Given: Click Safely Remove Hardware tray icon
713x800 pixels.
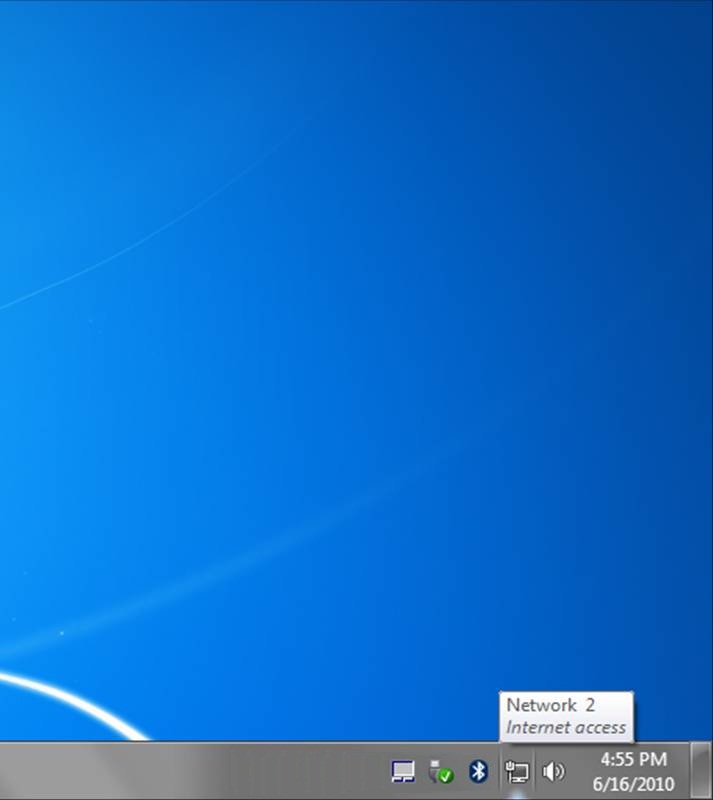Looking at the screenshot, I should tap(441, 771).
